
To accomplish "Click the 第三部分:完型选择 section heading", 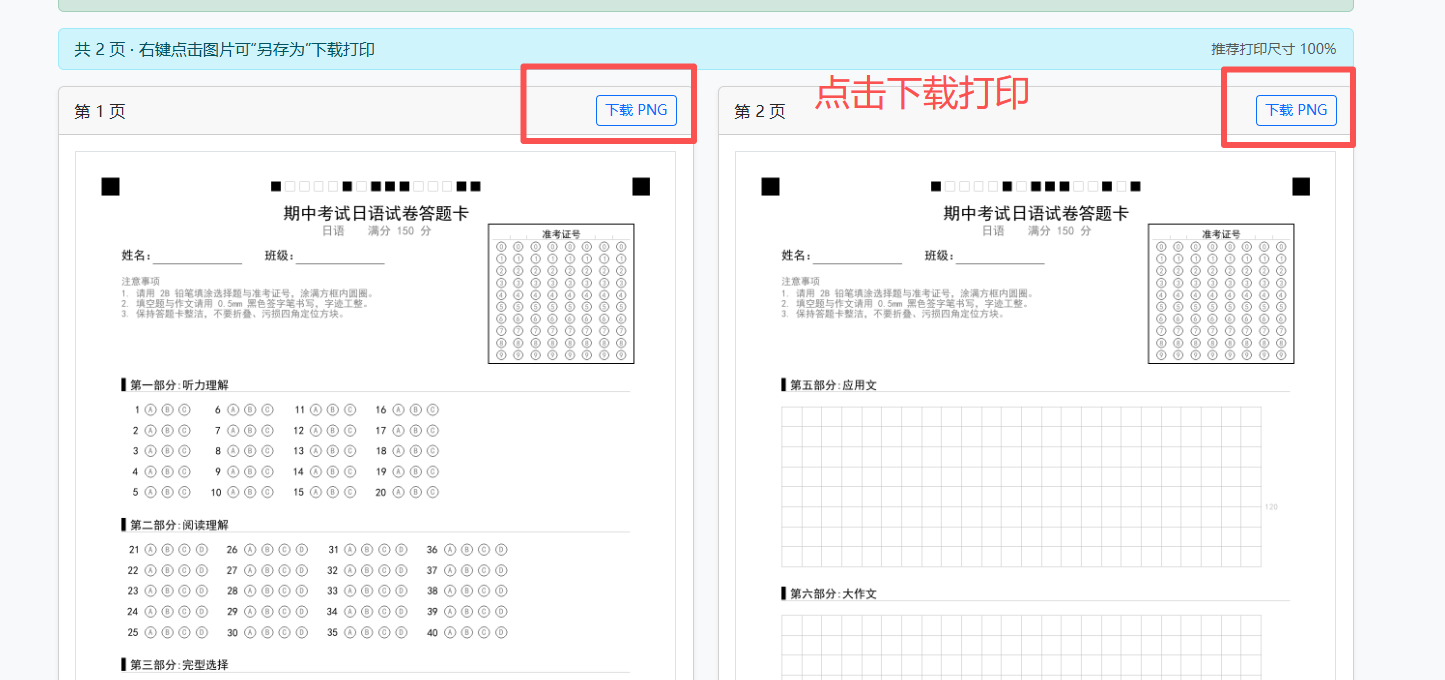I will pos(179,665).
